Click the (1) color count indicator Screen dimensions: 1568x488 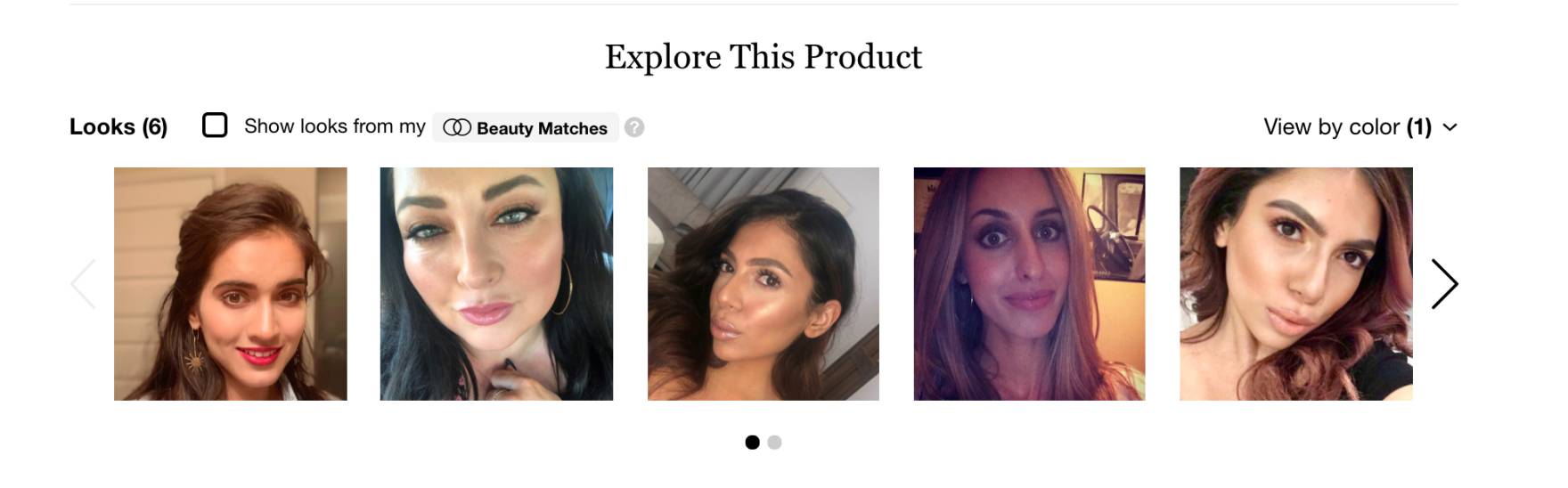click(x=1419, y=127)
